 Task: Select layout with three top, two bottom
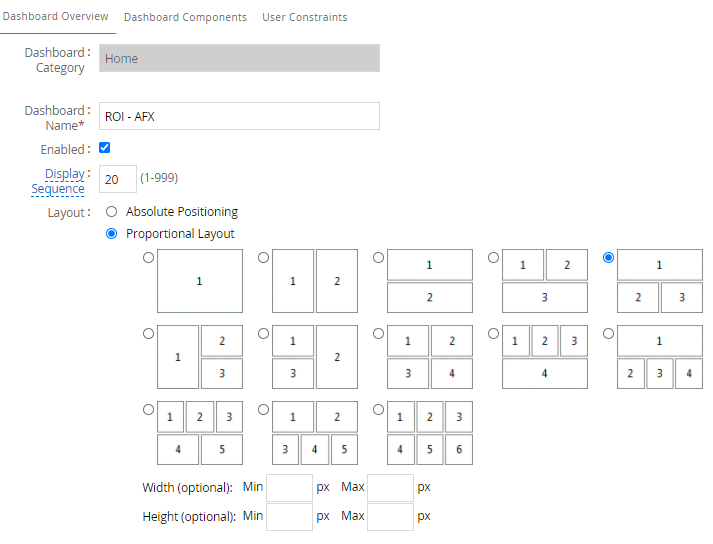tap(149, 409)
